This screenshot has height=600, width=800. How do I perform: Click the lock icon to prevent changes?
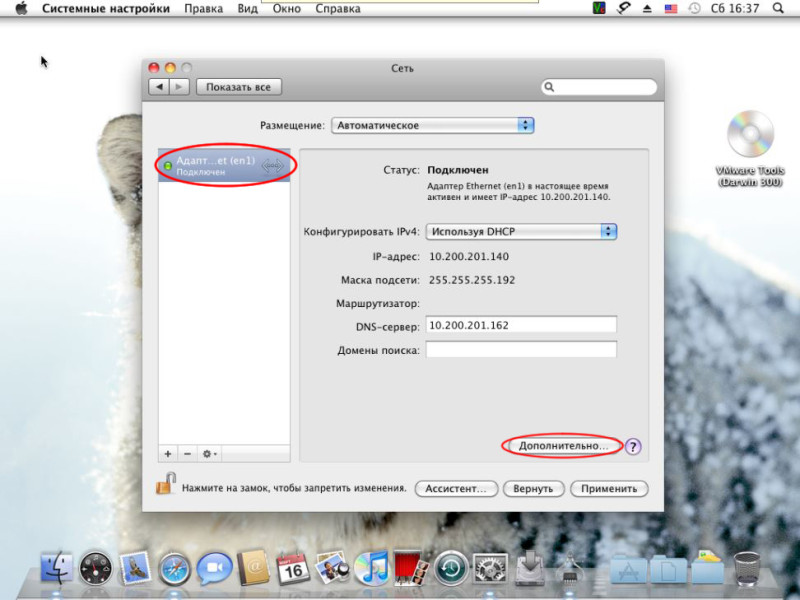coord(165,486)
